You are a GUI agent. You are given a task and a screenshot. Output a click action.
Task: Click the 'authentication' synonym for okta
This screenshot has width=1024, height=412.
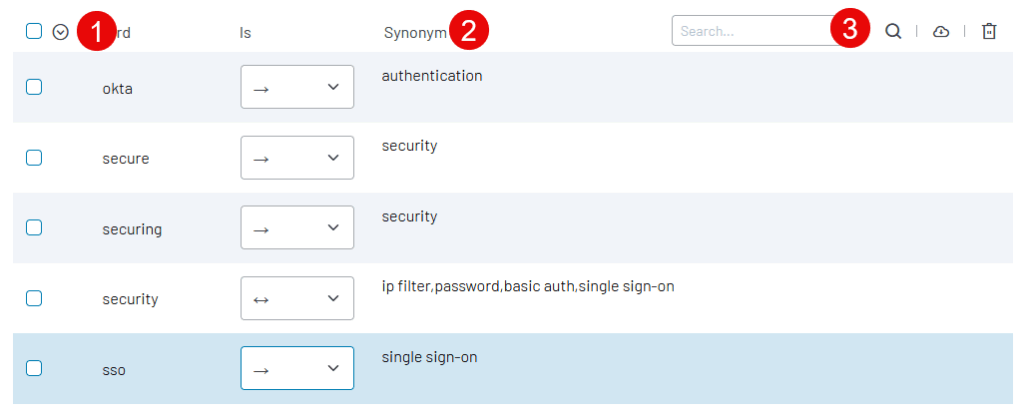432,76
